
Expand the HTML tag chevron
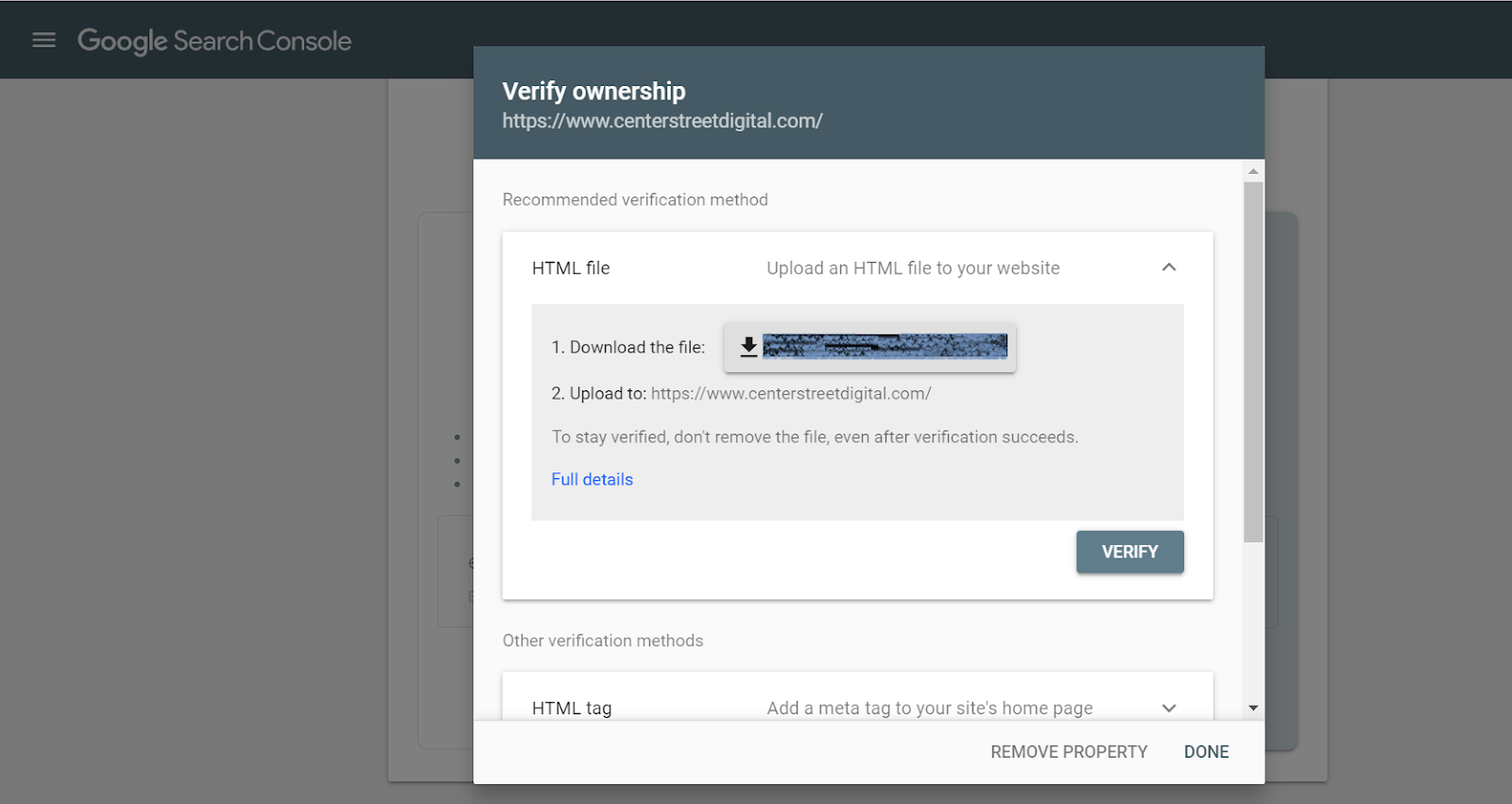1169,708
